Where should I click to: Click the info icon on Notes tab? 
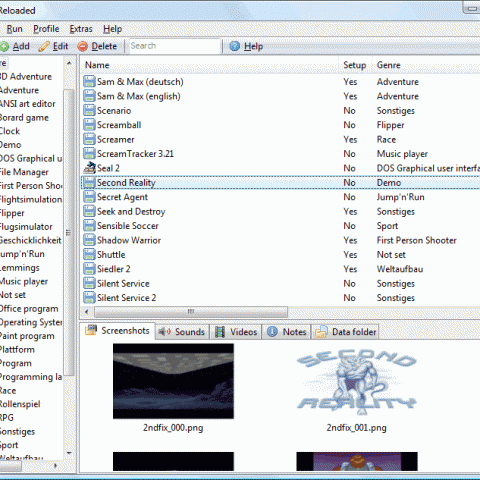pyautogui.click(x=272, y=332)
